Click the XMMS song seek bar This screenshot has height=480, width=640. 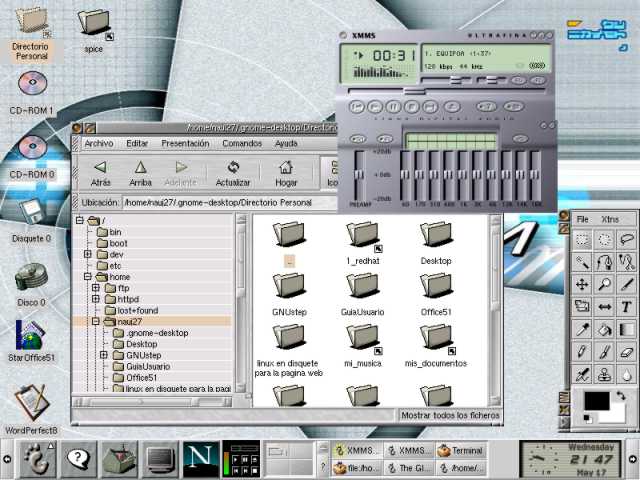point(447,91)
